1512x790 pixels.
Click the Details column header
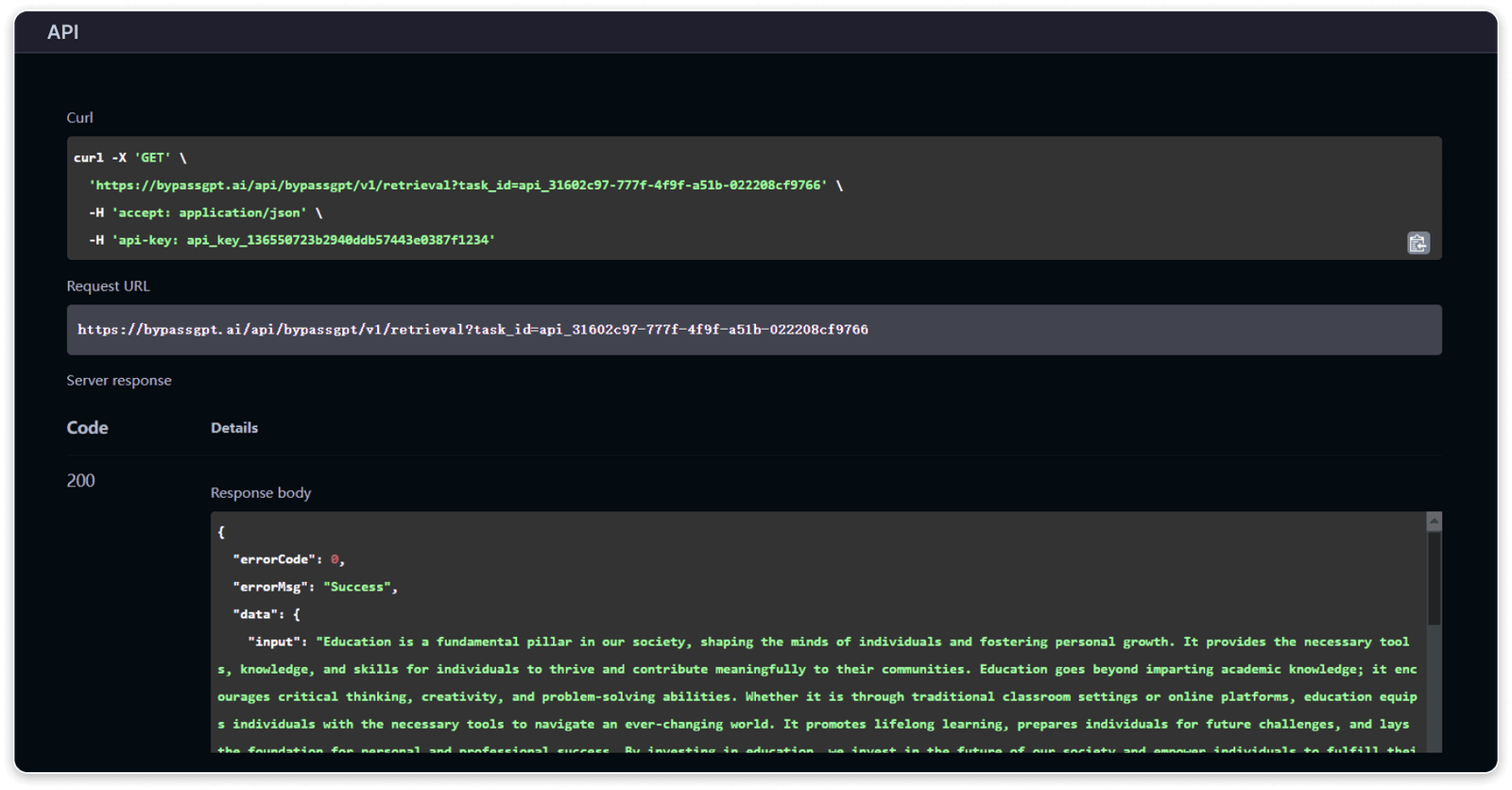point(234,427)
